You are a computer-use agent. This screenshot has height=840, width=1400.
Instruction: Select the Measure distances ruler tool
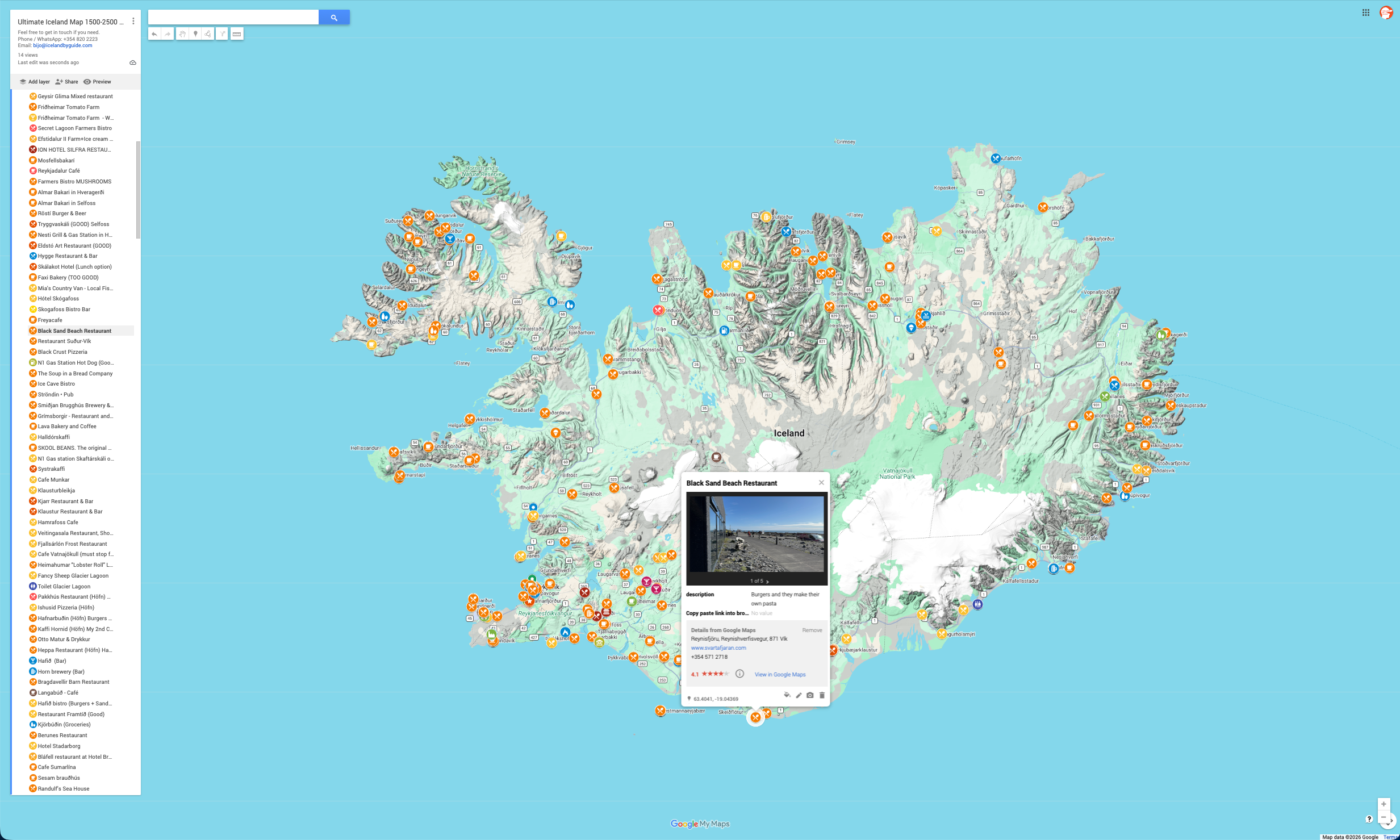pos(237,34)
